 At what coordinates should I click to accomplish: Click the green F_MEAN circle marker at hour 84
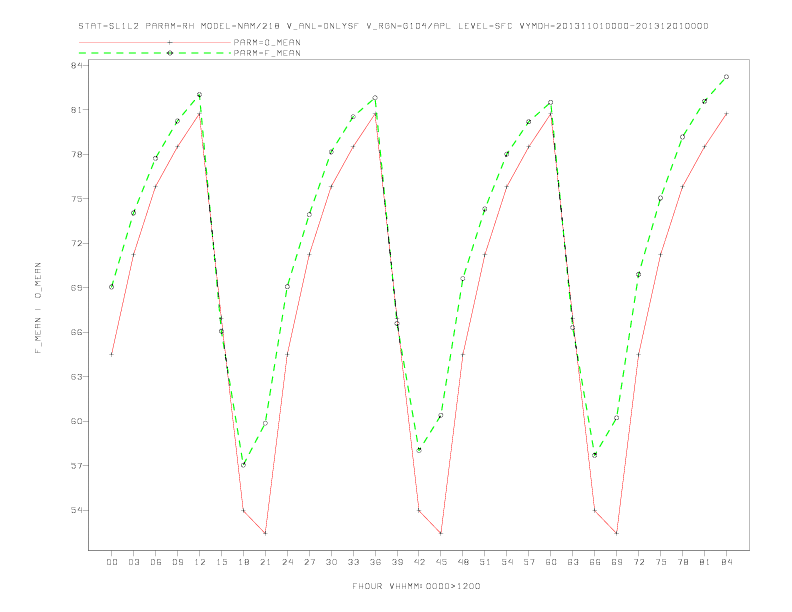click(x=726, y=77)
